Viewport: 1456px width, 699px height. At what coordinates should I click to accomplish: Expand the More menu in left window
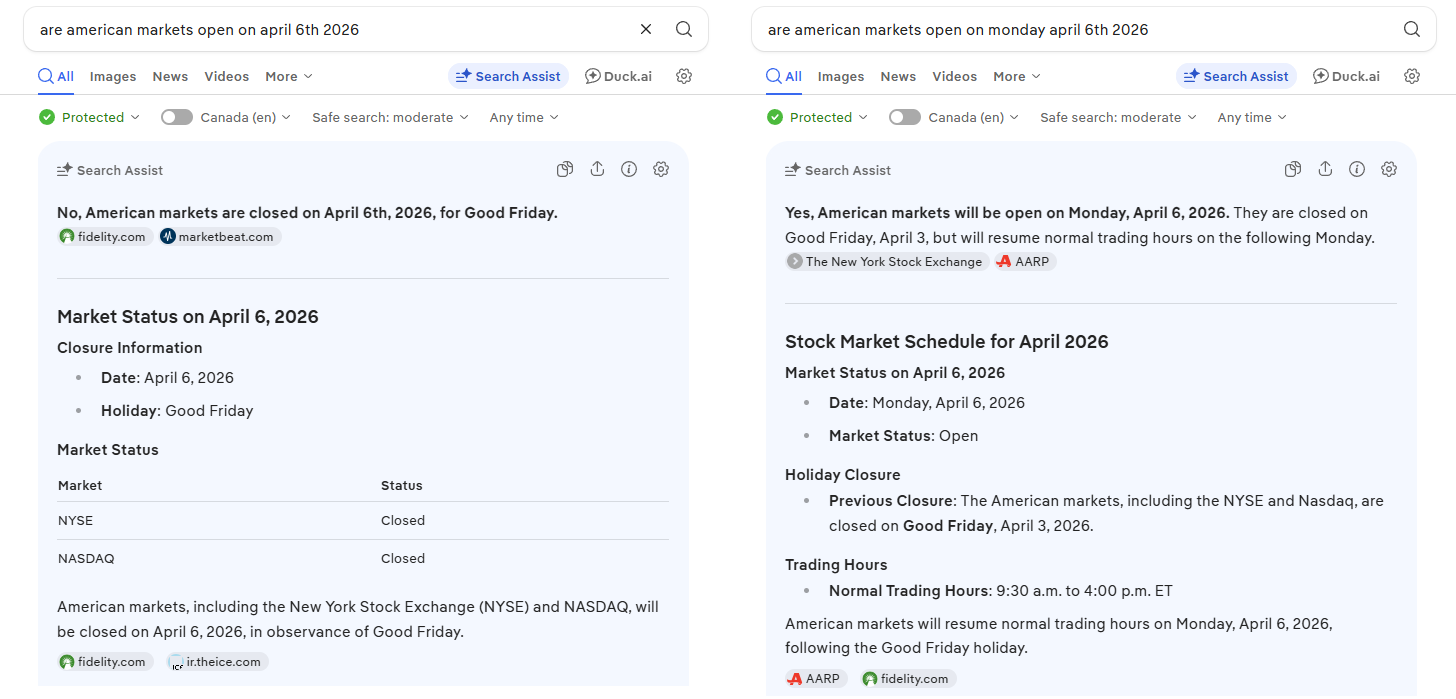tap(289, 76)
